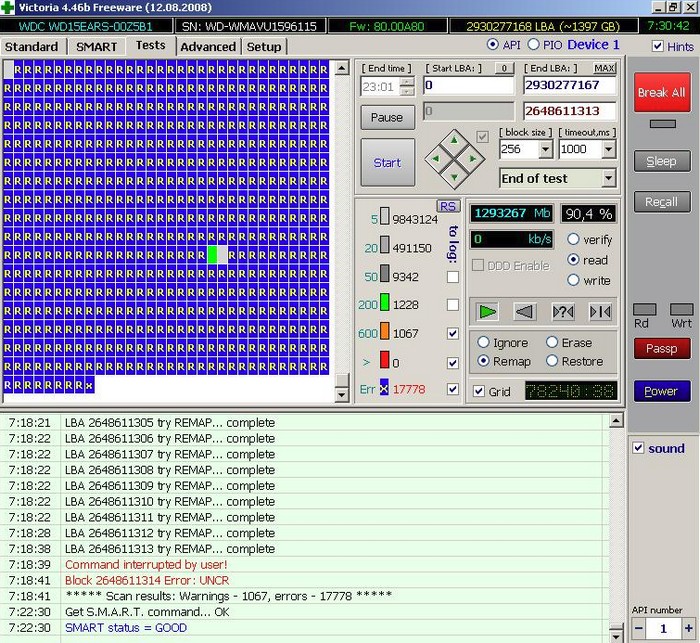Uncheck the Grid checkbox

[479, 391]
